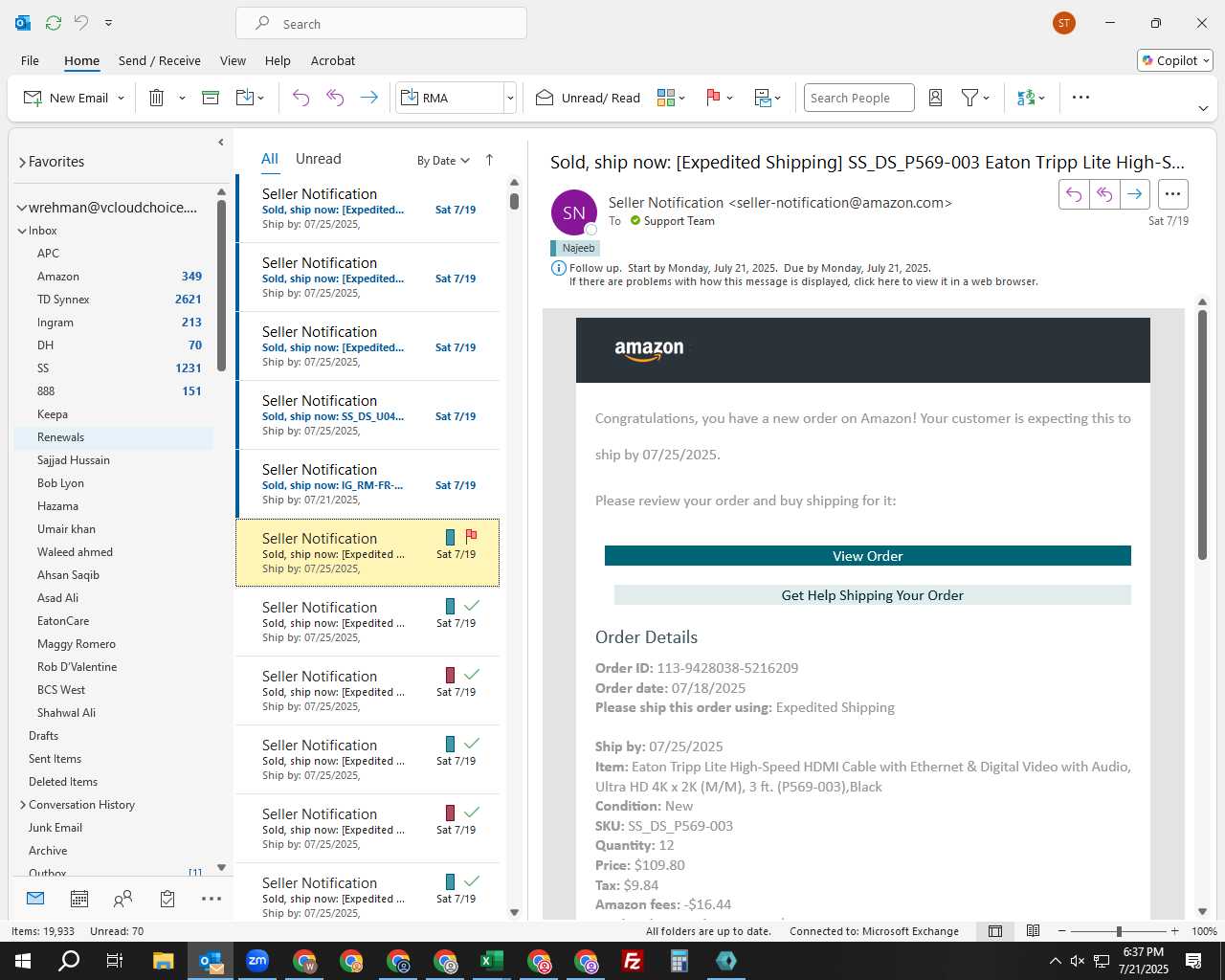1225x980 pixels.
Task: Click Reading view icon in status bar
Action: (x=1034, y=931)
